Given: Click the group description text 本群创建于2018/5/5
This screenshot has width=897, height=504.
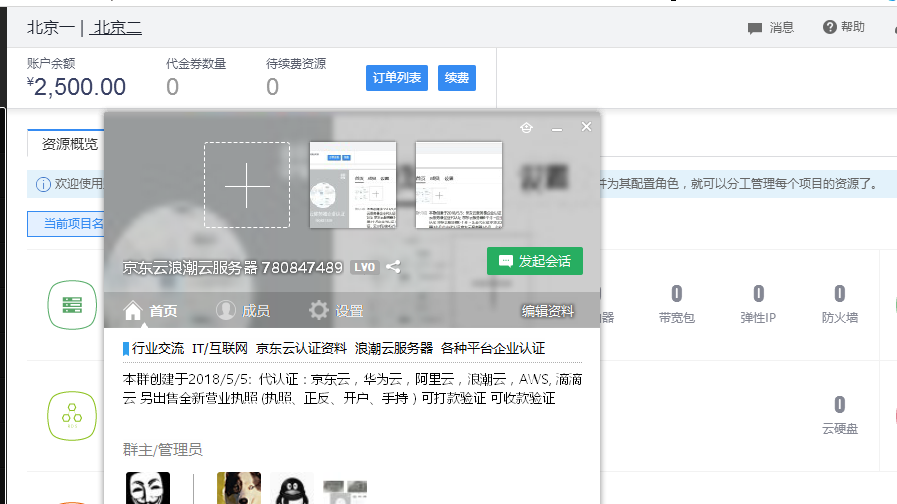Looking at the screenshot, I should pyautogui.click(x=352, y=388).
